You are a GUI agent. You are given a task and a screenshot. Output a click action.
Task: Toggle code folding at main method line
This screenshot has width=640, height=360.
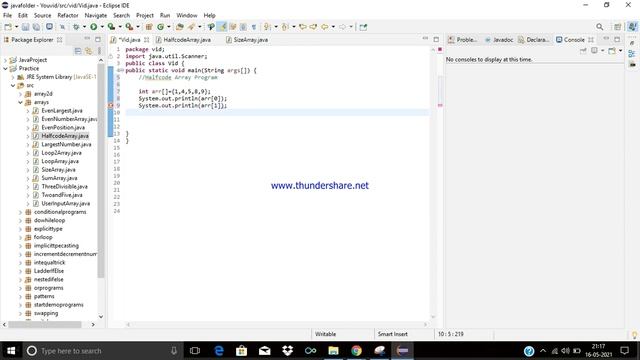pos(122,71)
